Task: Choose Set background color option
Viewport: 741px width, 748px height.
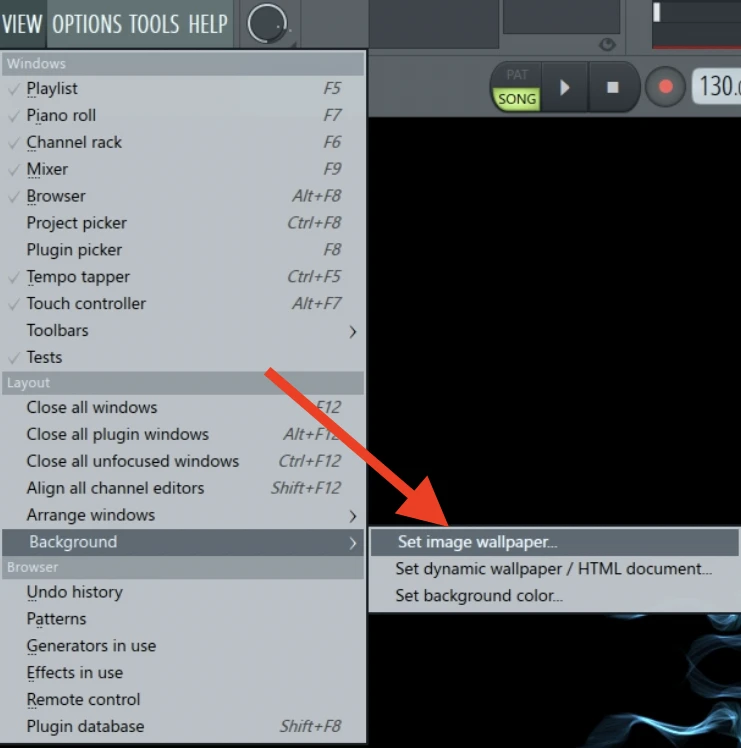Action: [x=479, y=596]
